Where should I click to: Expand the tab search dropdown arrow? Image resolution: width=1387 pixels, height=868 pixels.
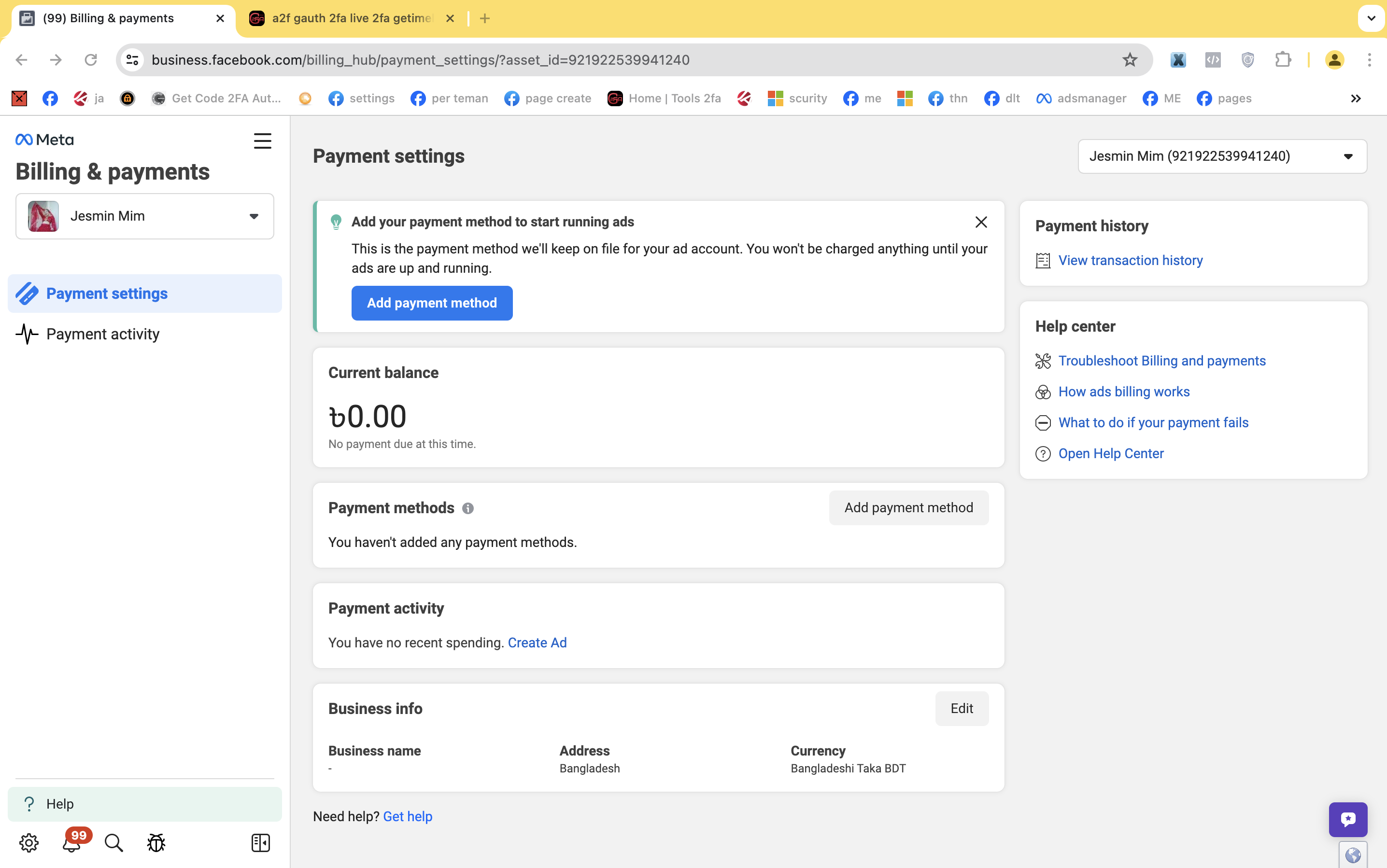click(1371, 18)
